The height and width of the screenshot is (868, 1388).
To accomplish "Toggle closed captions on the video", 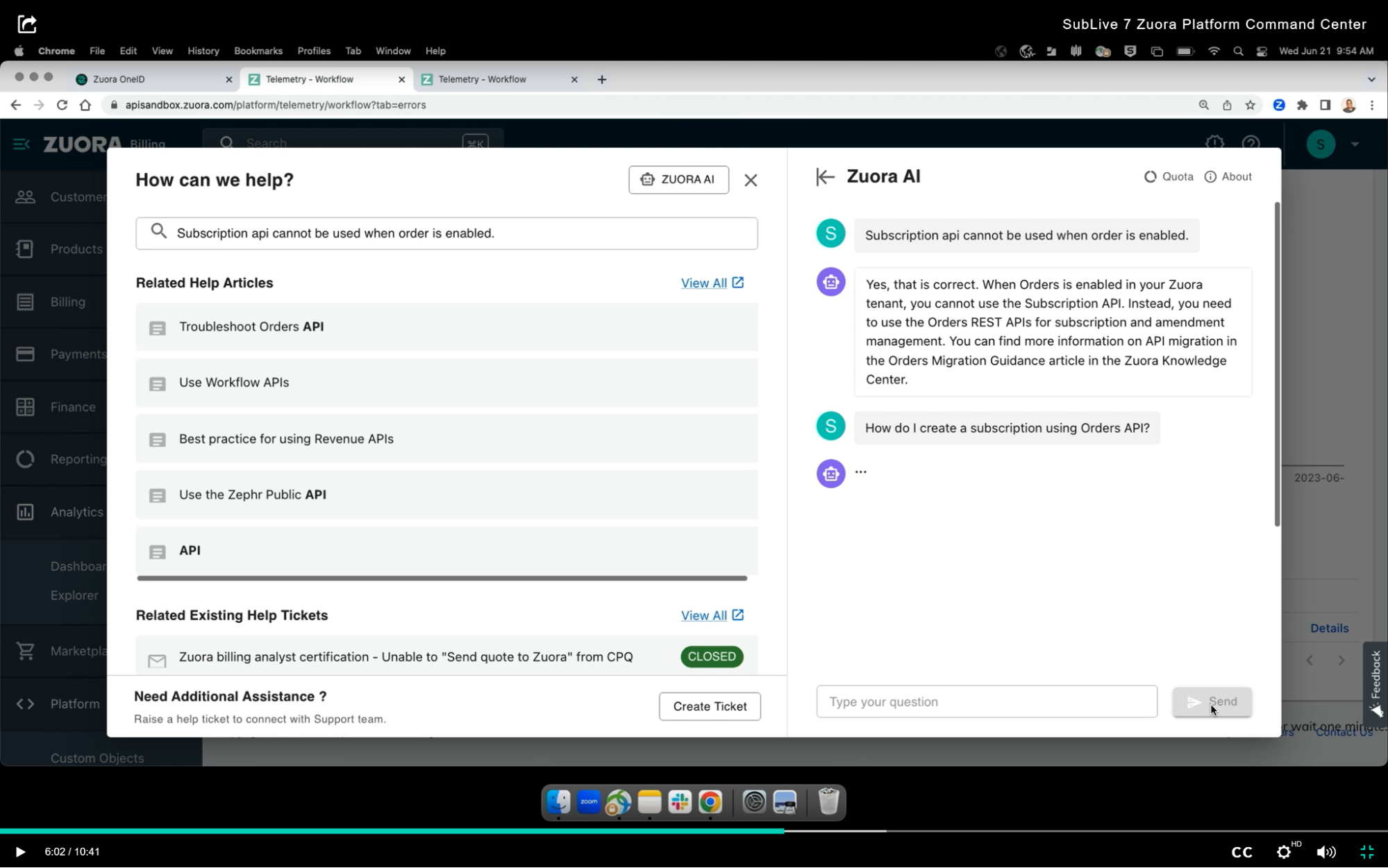I will pyautogui.click(x=1241, y=852).
